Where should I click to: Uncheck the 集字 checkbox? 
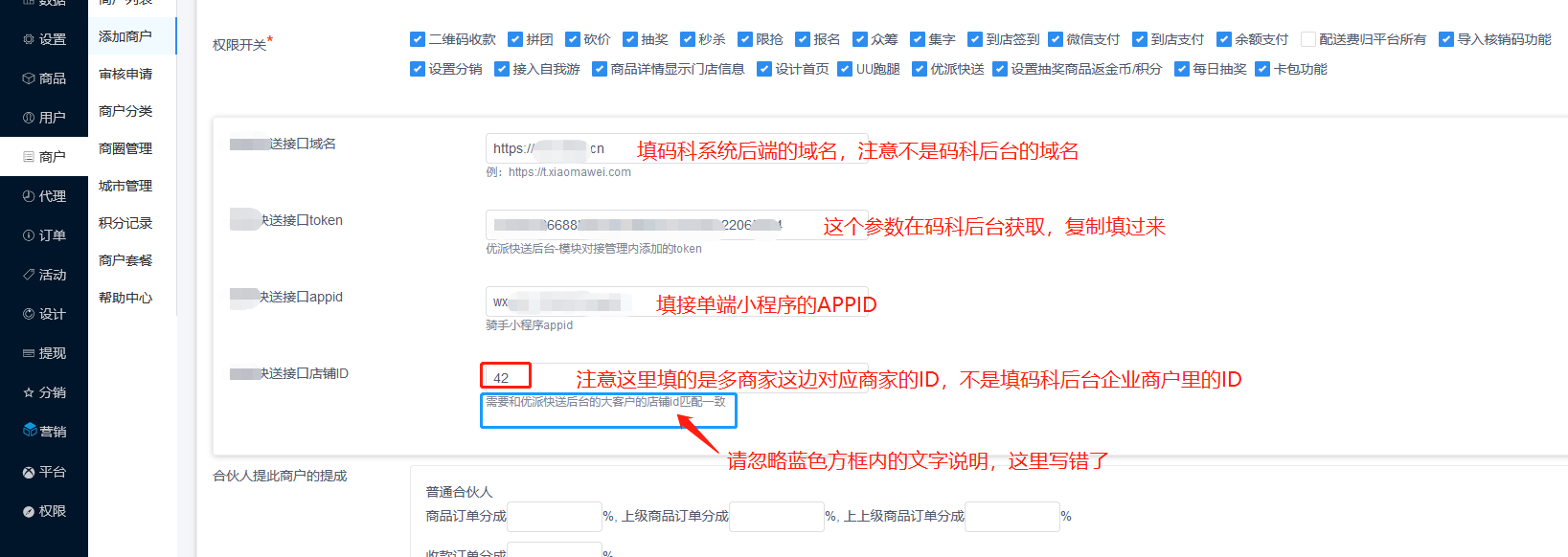(918, 39)
